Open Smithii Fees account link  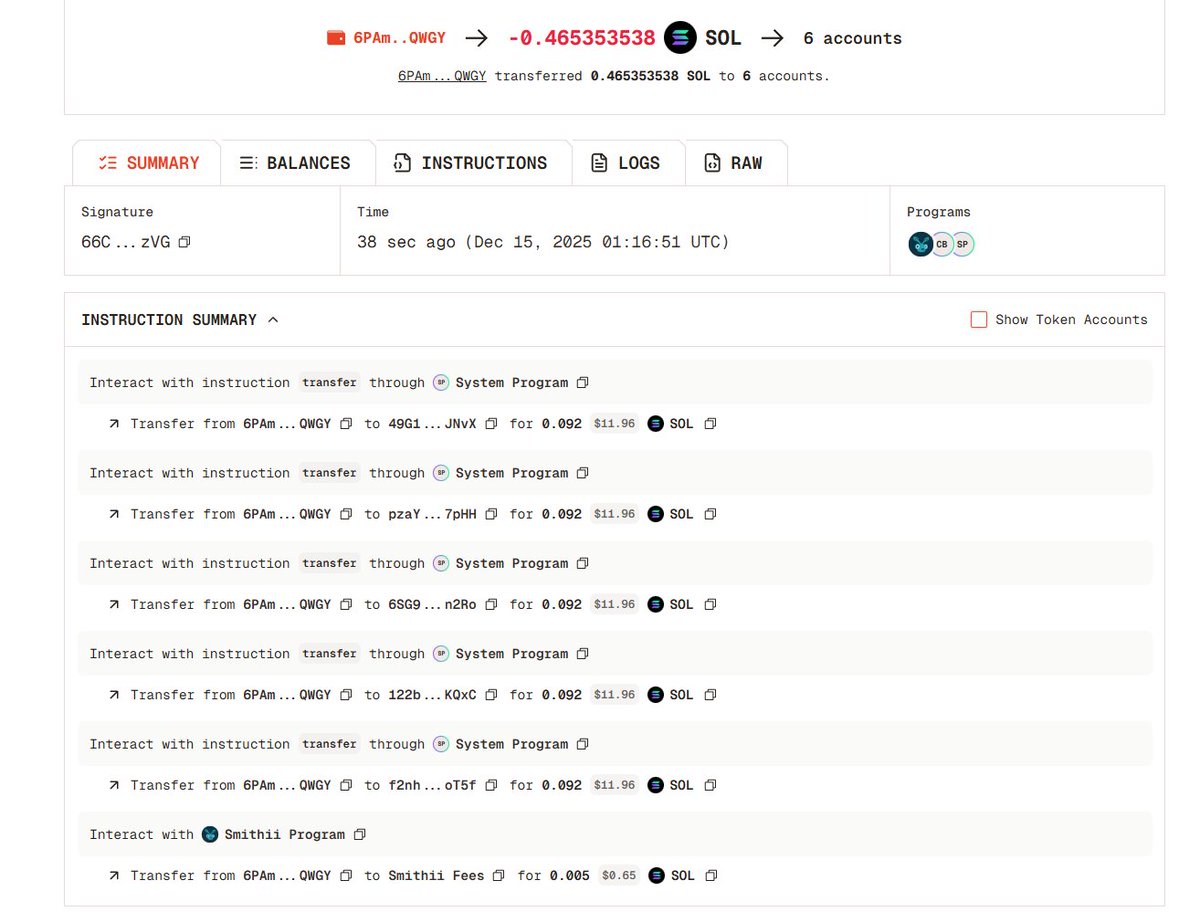436,876
